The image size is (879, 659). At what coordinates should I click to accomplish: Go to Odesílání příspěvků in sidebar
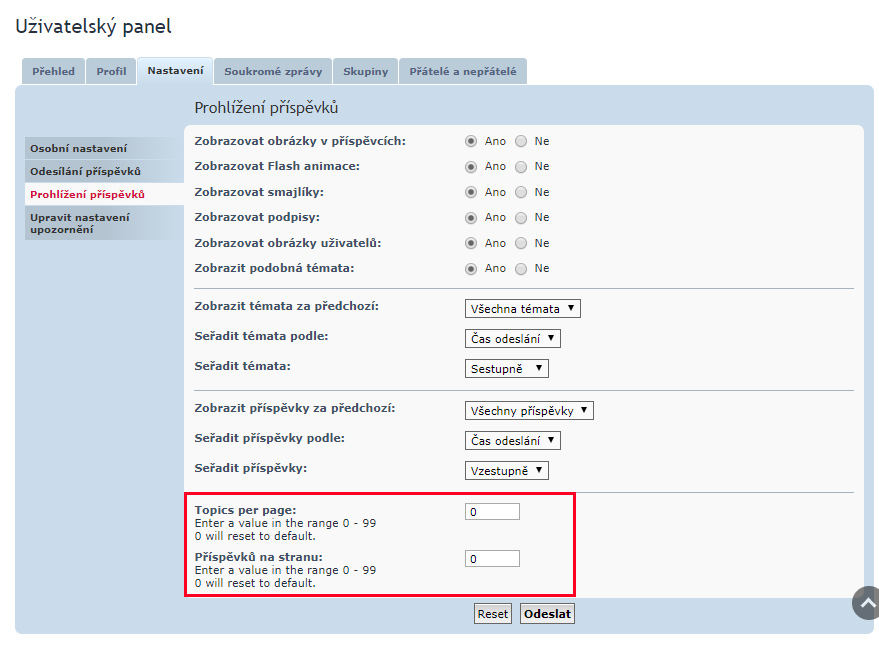pyautogui.click(x=104, y=171)
